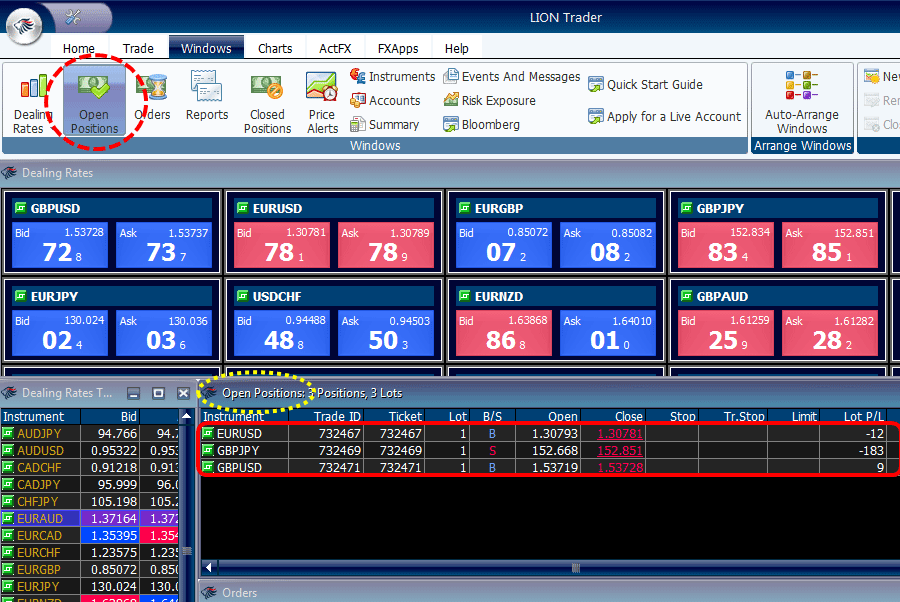Select CHFJPY in Dealing Rates table

[38, 502]
